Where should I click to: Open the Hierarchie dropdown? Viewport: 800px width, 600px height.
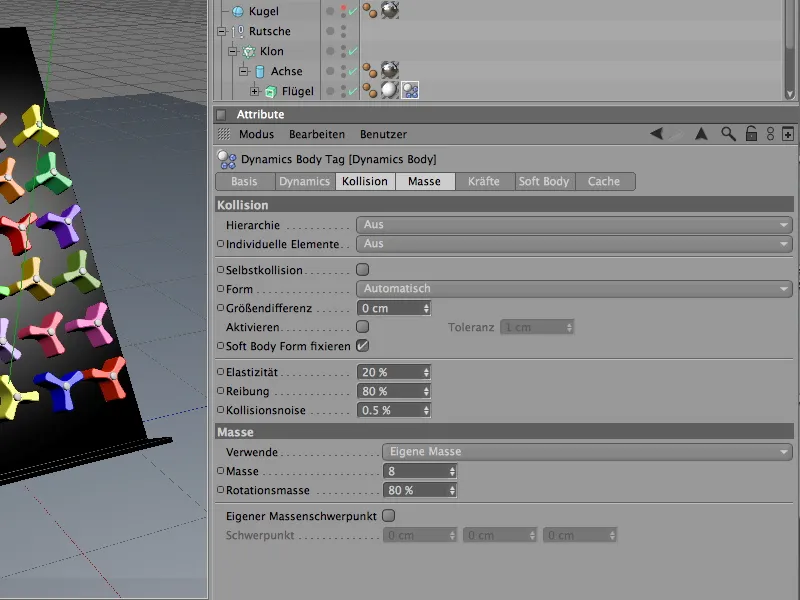(x=574, y=224)
